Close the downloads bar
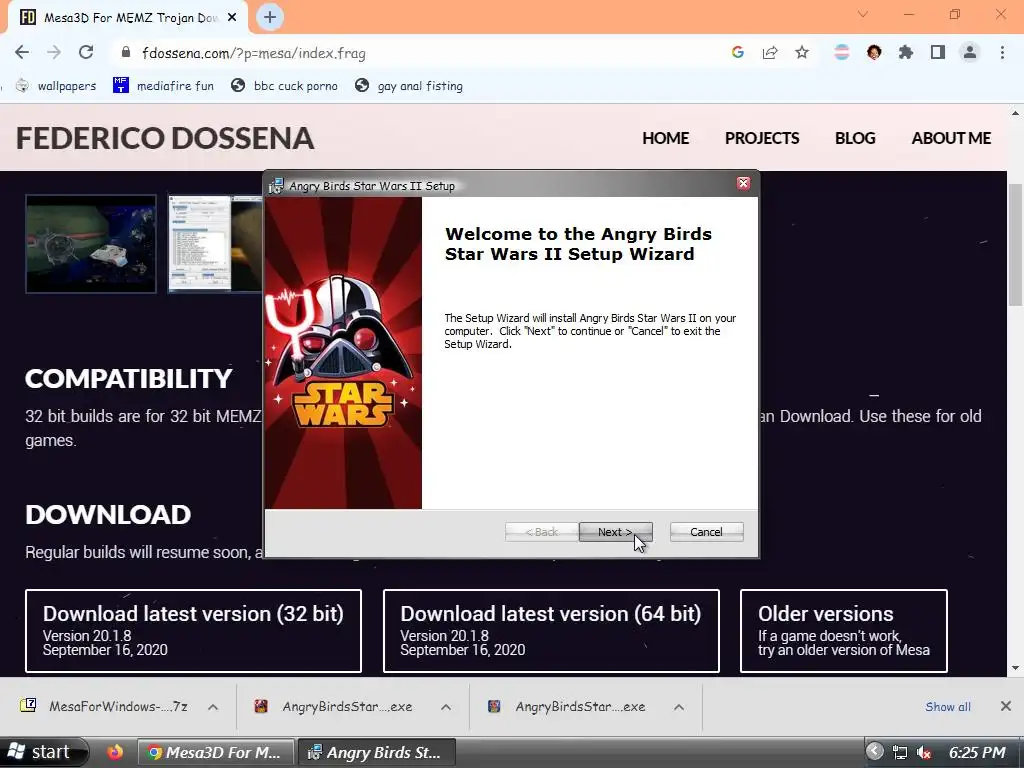This screenshot has height=768, width=1024. click(x=1006, y=706)
